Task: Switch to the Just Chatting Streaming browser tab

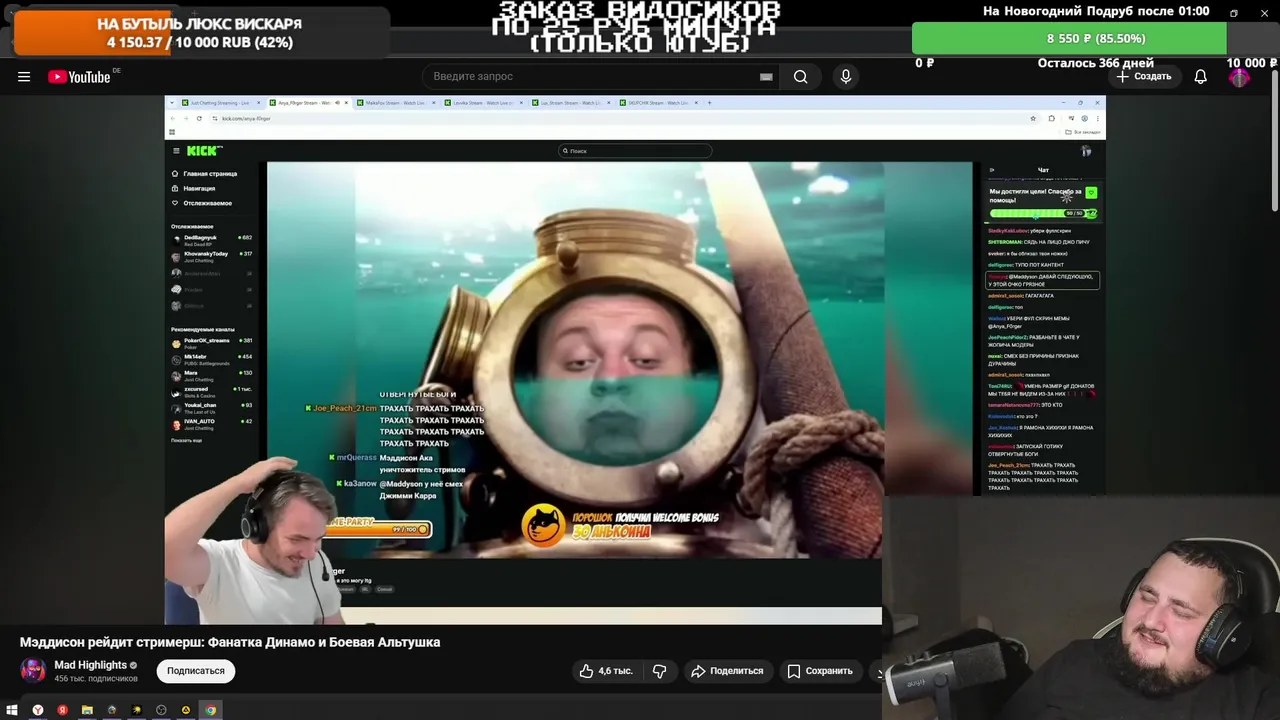Action: [219, 102]
